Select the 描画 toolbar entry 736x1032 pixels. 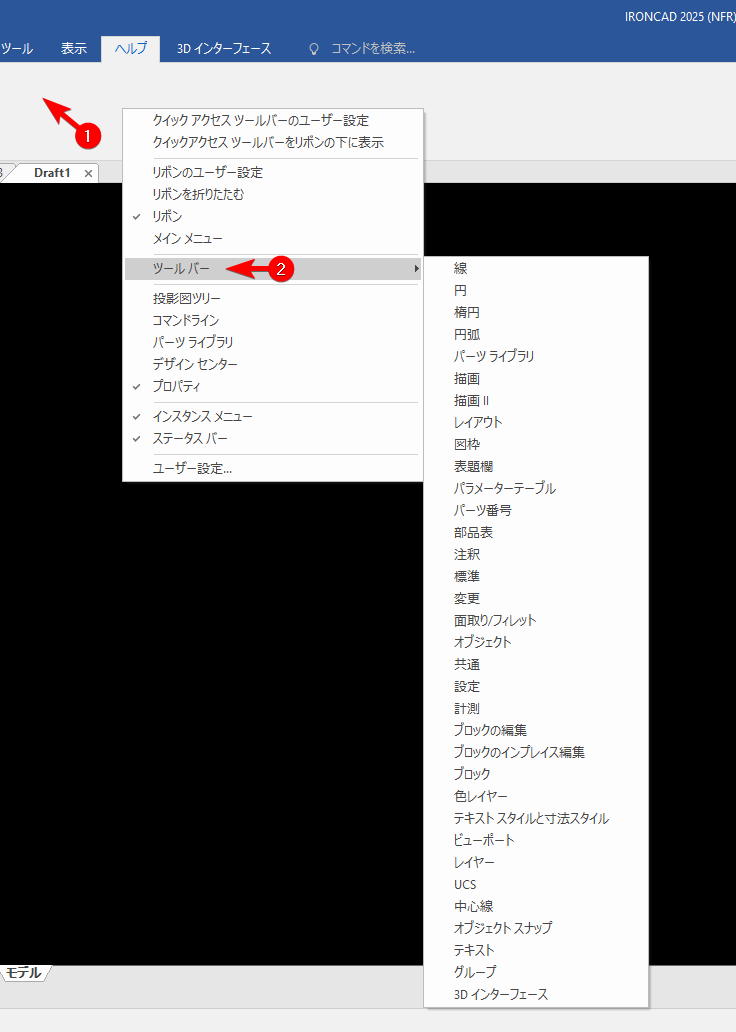coord(536,378)
